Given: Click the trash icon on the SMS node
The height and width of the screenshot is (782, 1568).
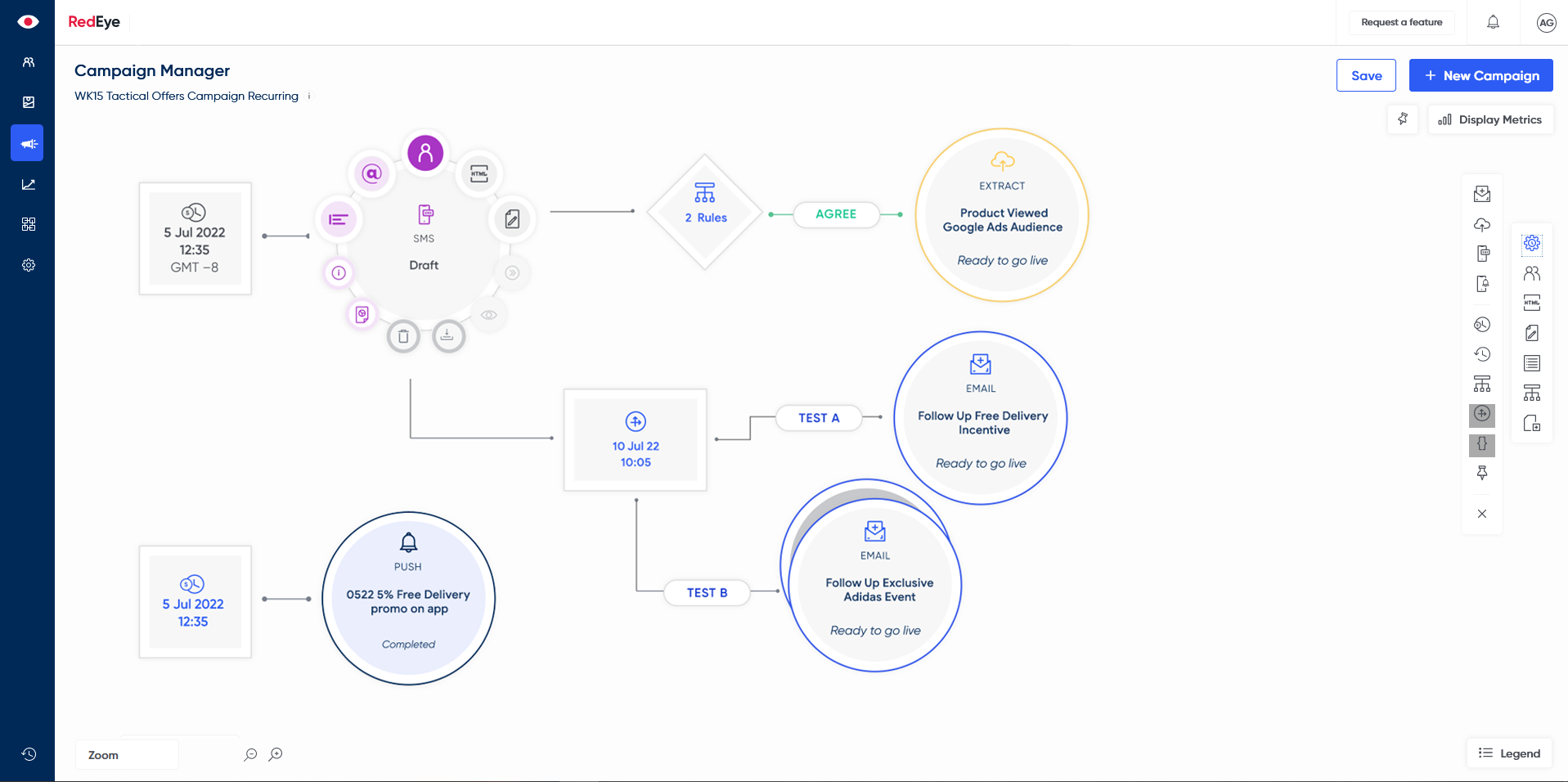Looking at the screenshot, I should click(x=403, y=336).
